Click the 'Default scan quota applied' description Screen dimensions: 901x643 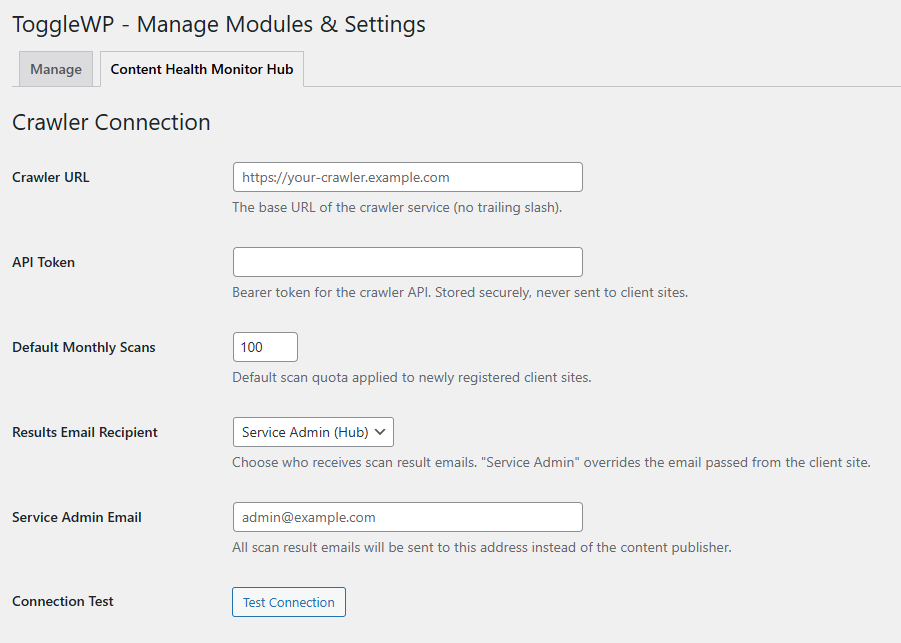tap(412, 378)
